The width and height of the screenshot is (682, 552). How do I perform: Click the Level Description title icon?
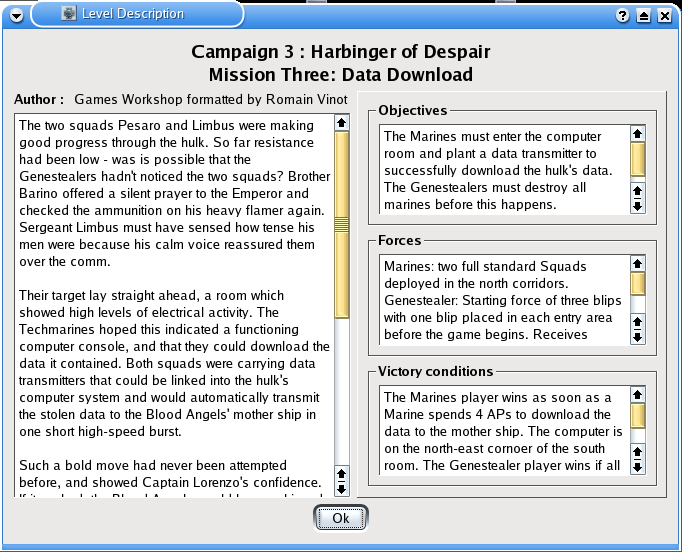point(68,13)
